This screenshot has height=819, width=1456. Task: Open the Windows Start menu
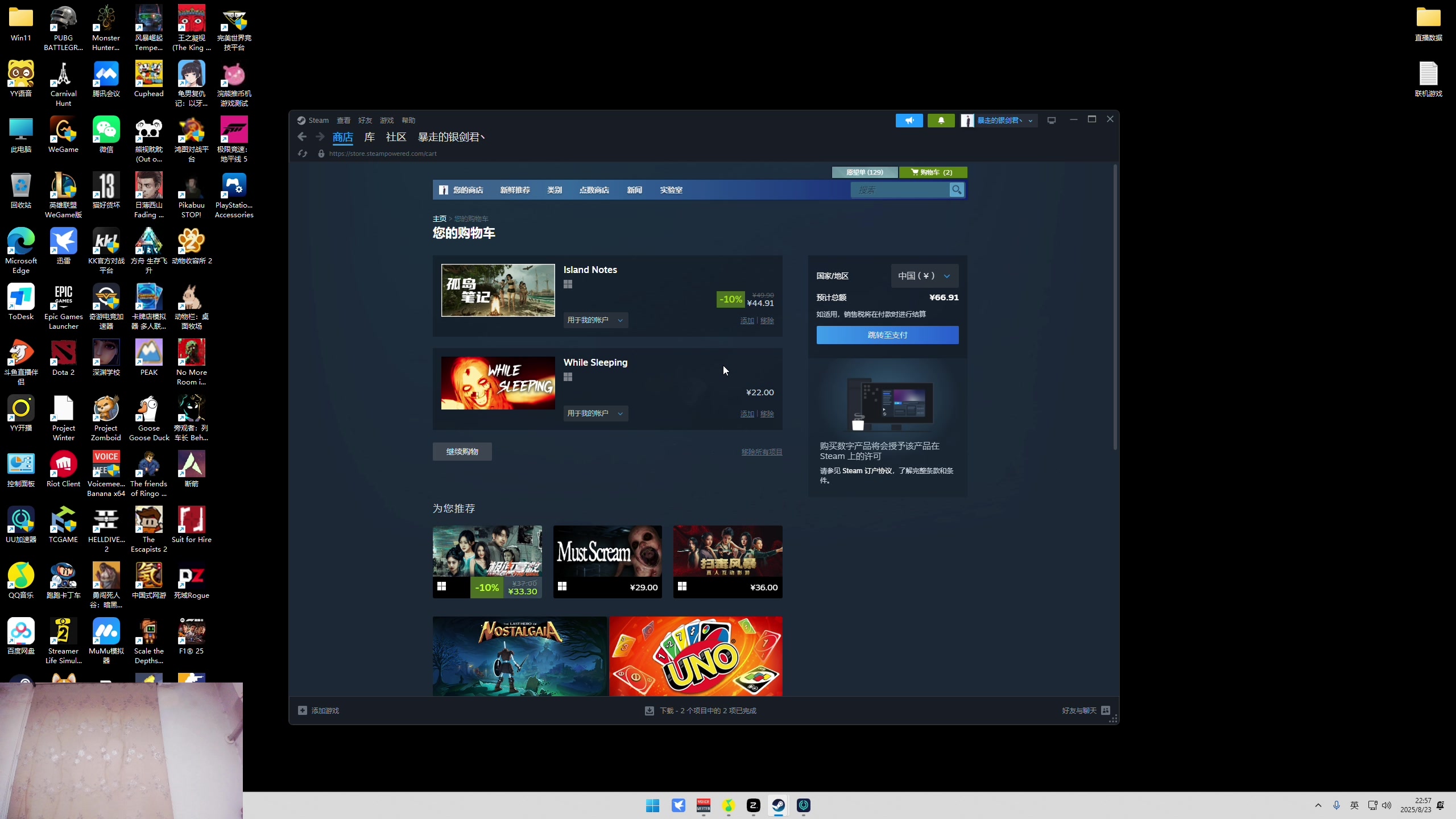click(652, 805)
